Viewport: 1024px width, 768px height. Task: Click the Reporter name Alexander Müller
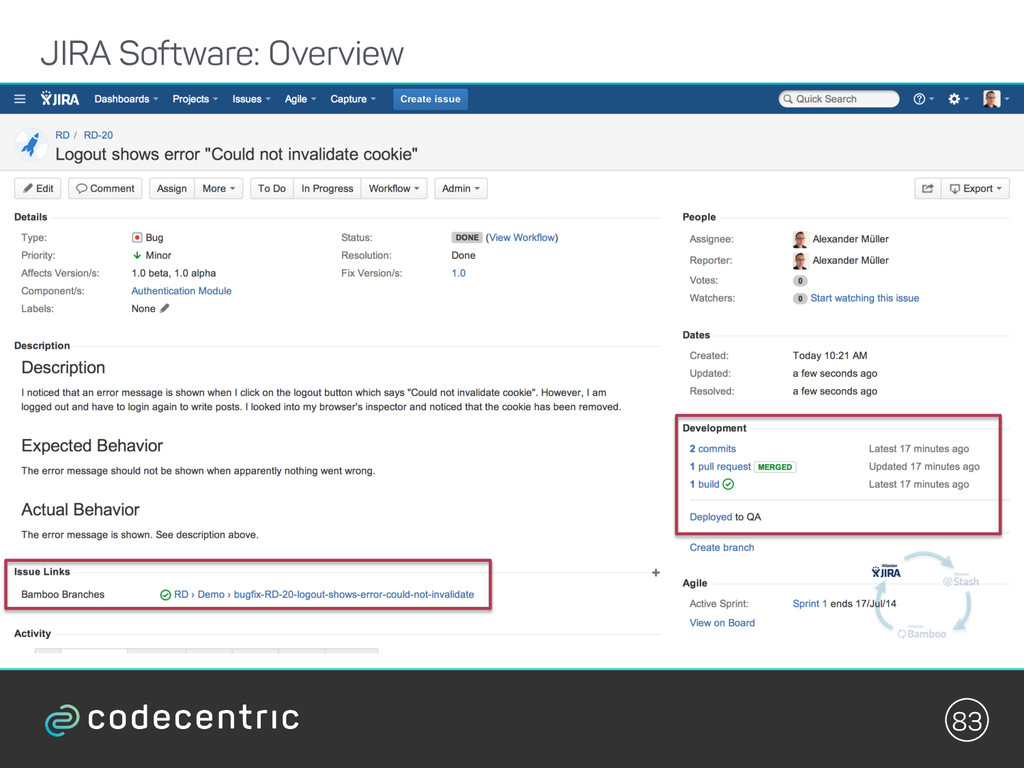click(850, 261)
